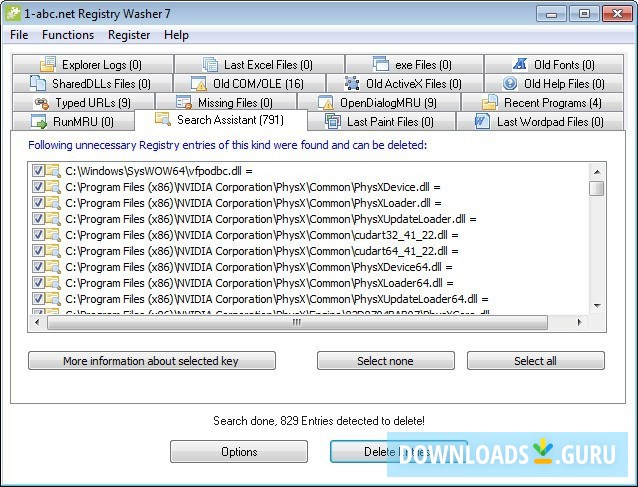This screenshot has height=487, width=638.
Task: Click the Old Help Files question icon
Action: click(509, 83)
